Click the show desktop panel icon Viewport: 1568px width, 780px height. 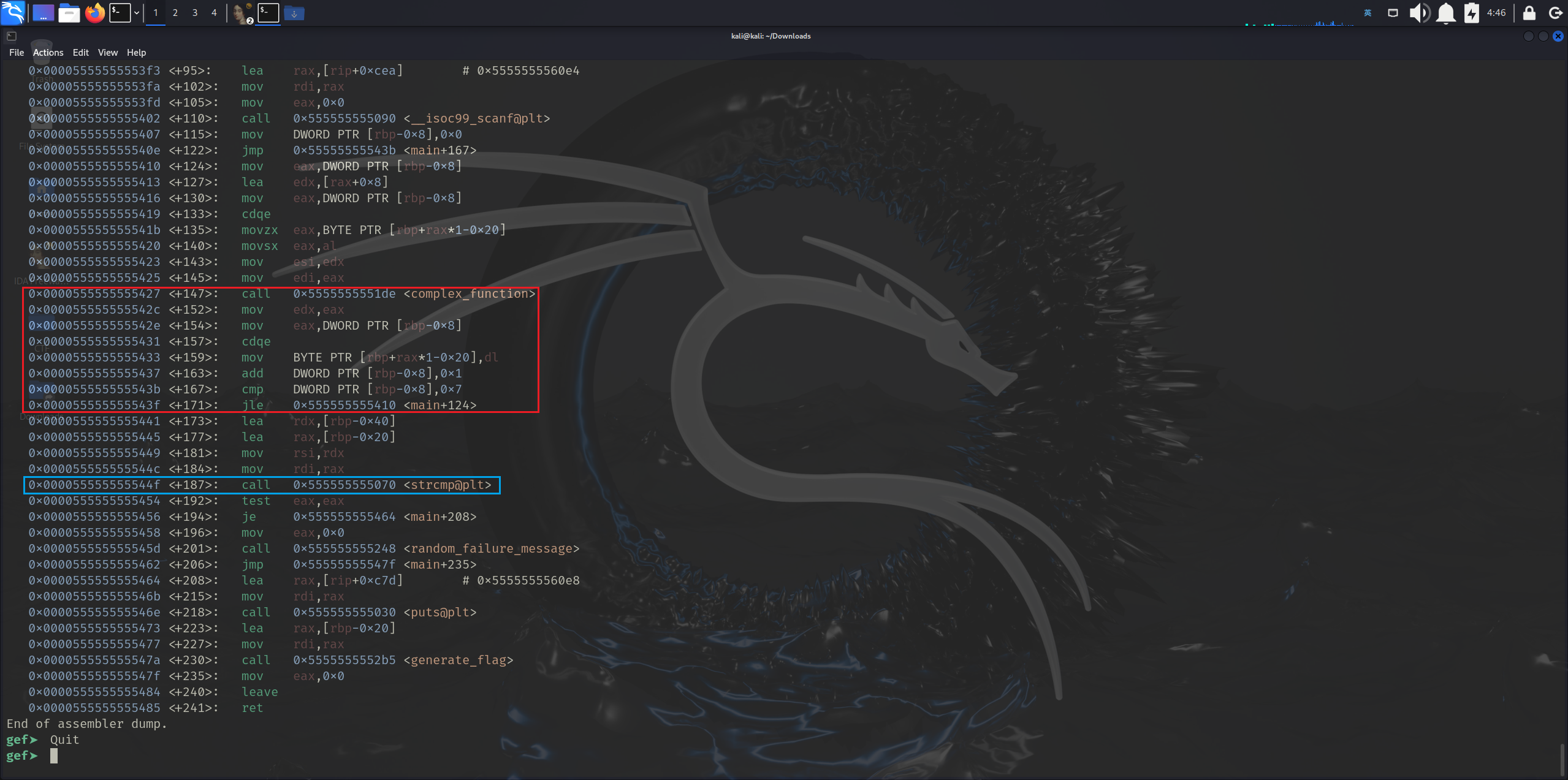coord(43,12)
